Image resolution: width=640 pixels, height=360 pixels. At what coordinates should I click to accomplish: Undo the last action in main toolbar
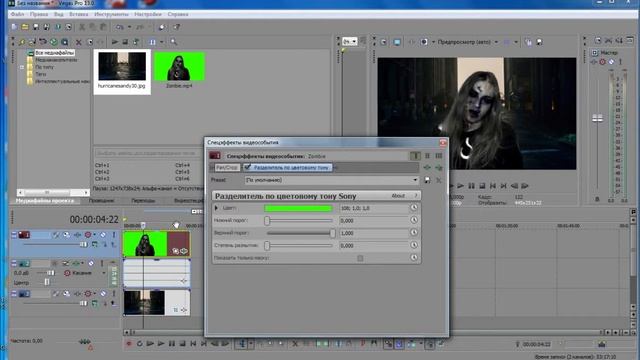pos(119,27)
